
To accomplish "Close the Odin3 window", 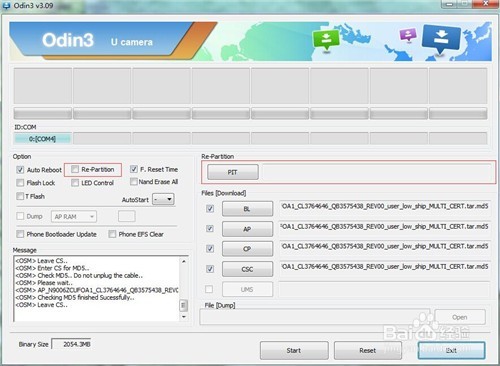I will pyautogui.click(x=486, y=4).
